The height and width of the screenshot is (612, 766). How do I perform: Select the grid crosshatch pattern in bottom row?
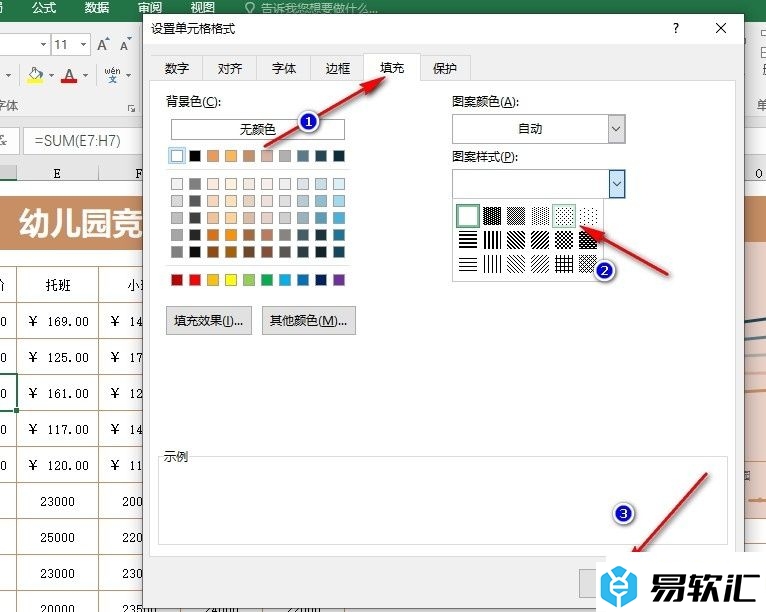click(x=566, y=264)
